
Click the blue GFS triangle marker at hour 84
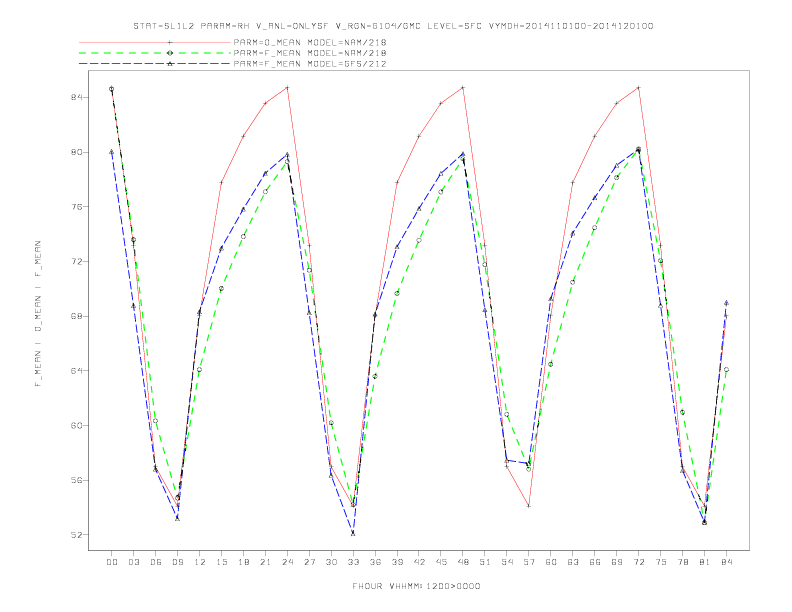[726, 303]
